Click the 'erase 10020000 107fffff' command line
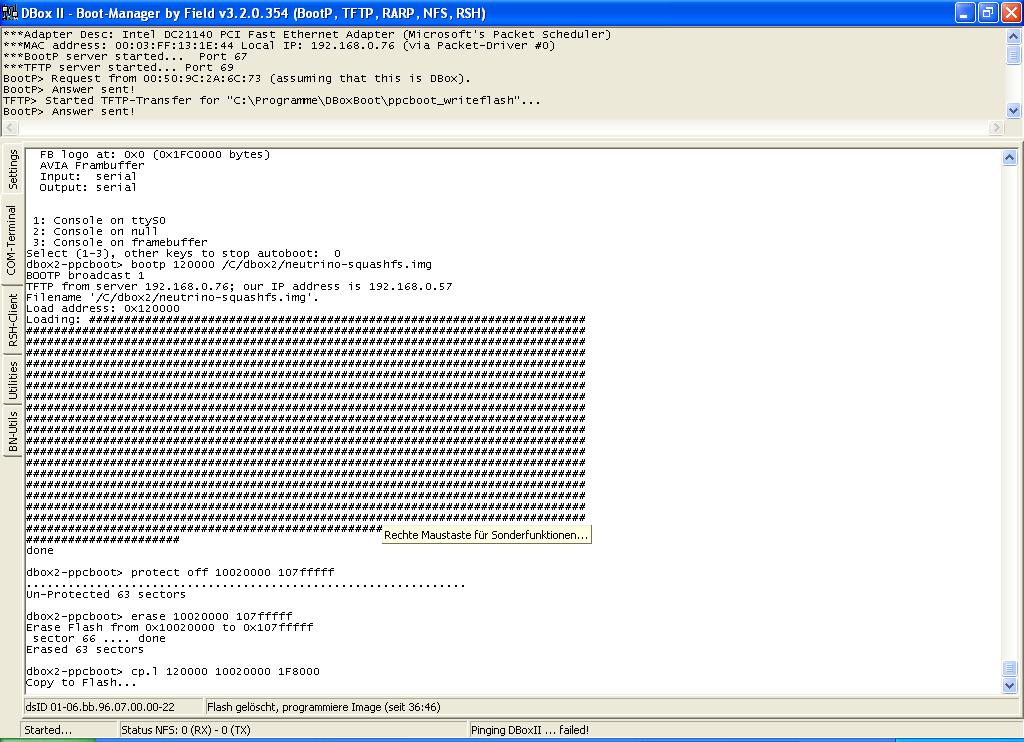Image resolution: width=1024 pixels, height=742 pixels. 159,616
